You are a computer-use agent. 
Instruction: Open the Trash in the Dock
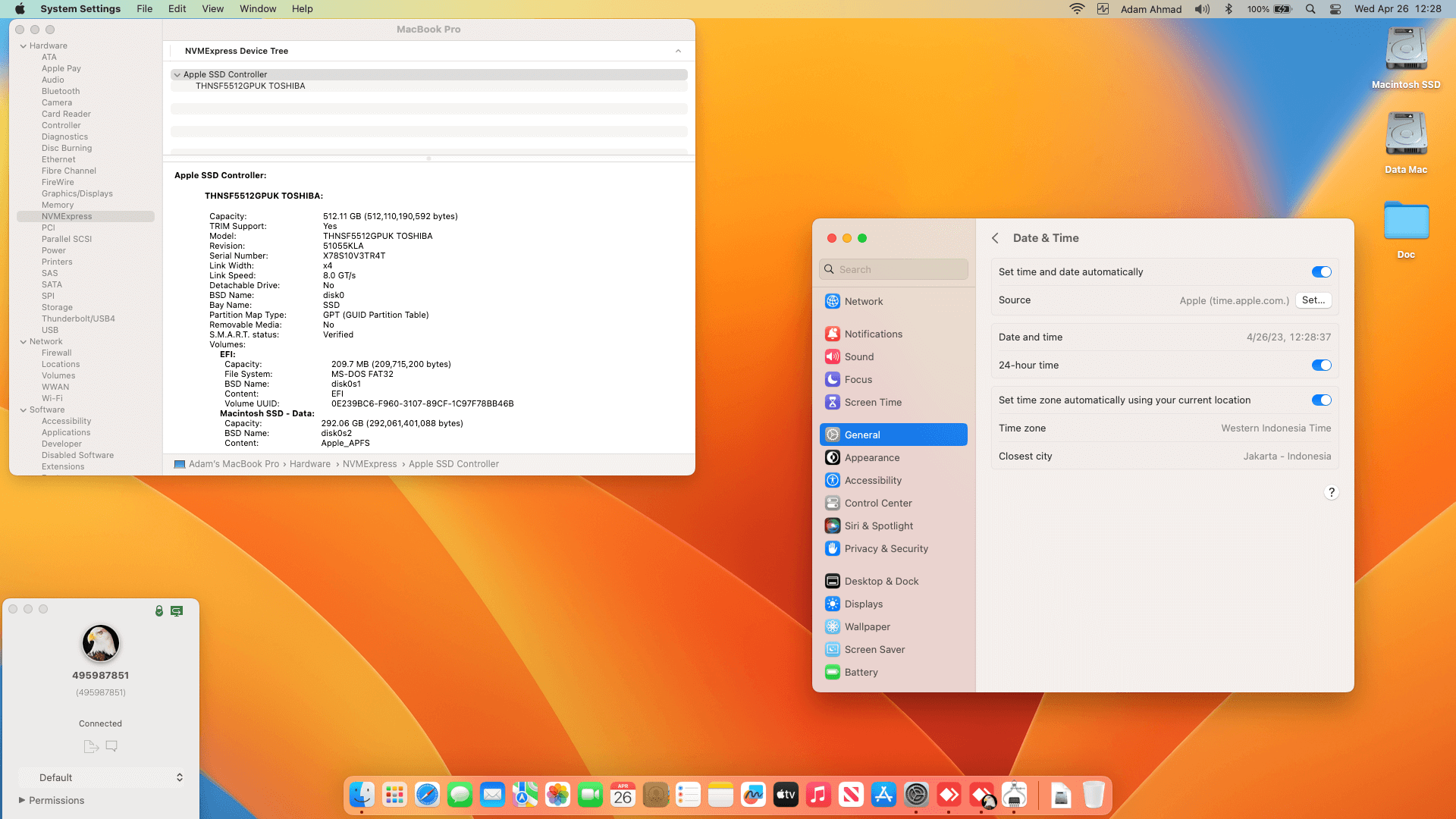[1094, 795]
